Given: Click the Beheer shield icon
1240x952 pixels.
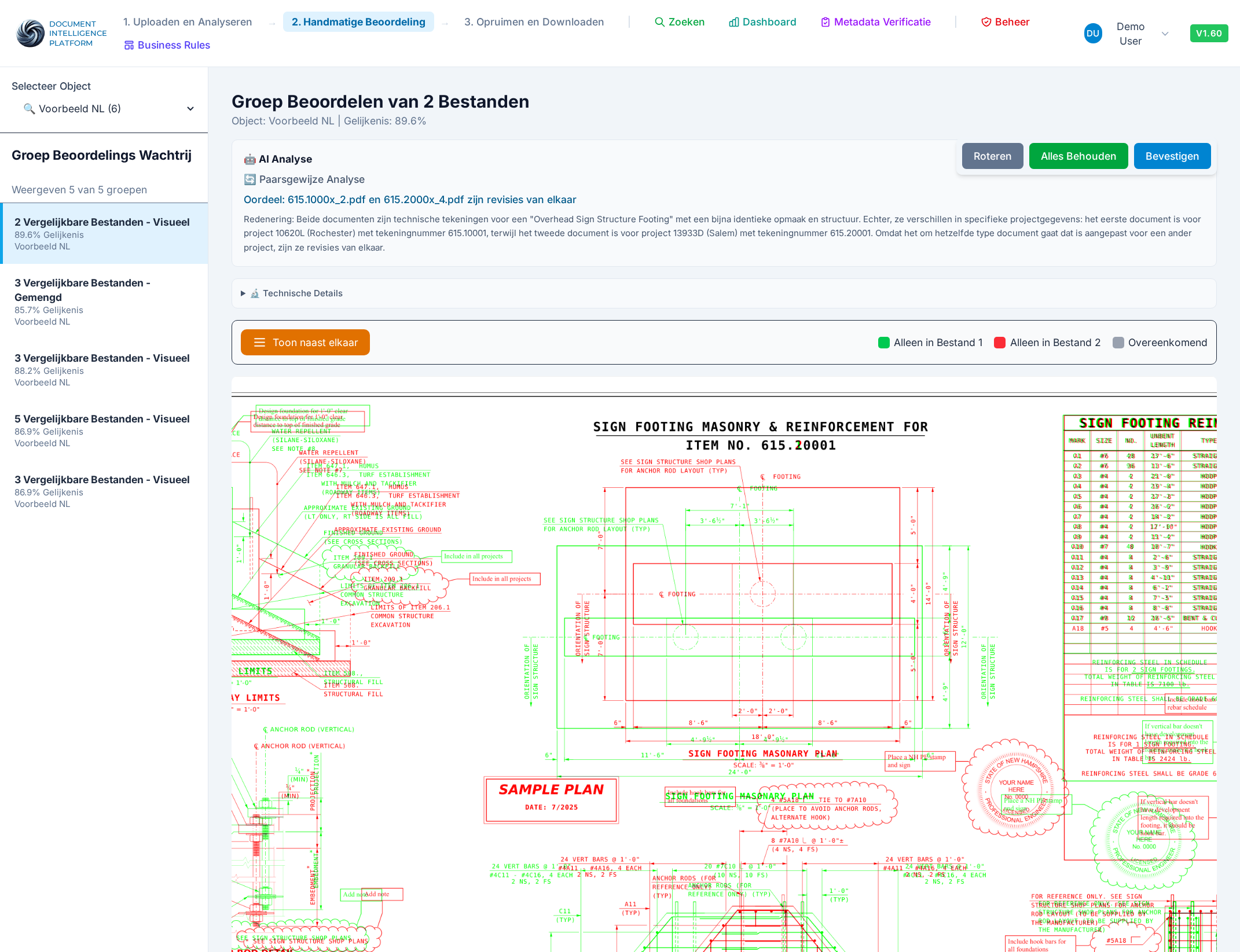Looking at the screenshot, I should pyautogui.click(x=986, y=22).
